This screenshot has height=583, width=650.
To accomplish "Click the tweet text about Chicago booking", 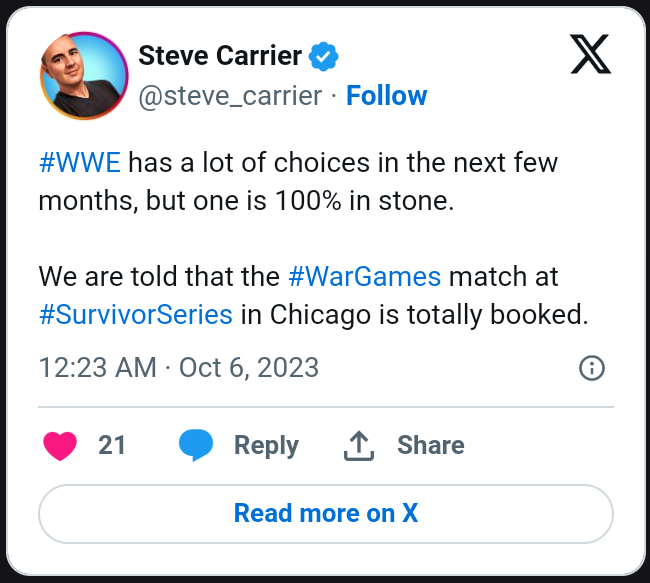I will [x=313, y=296].
